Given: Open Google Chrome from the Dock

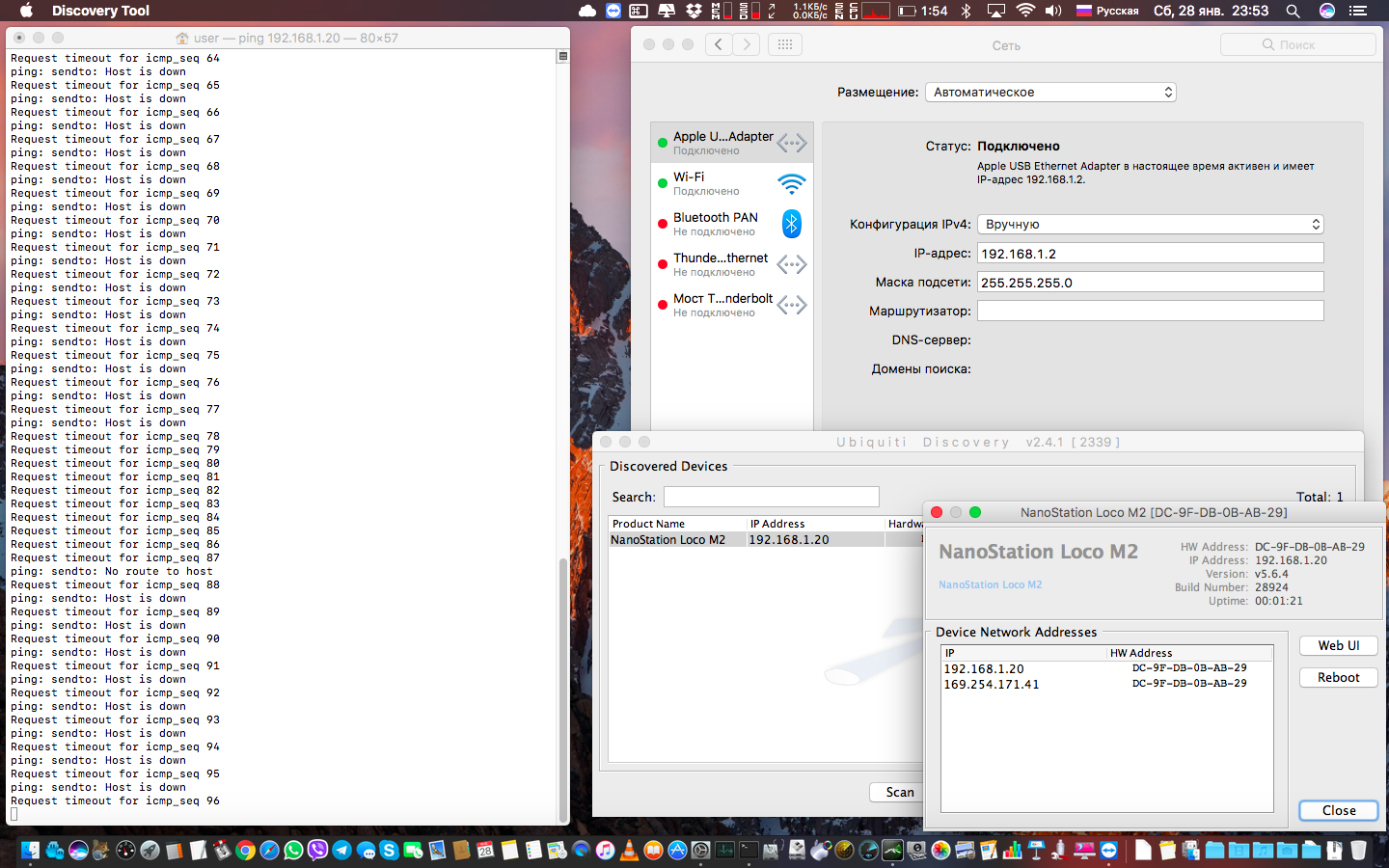Looking at the screenshot, I should tap(245, 850).
